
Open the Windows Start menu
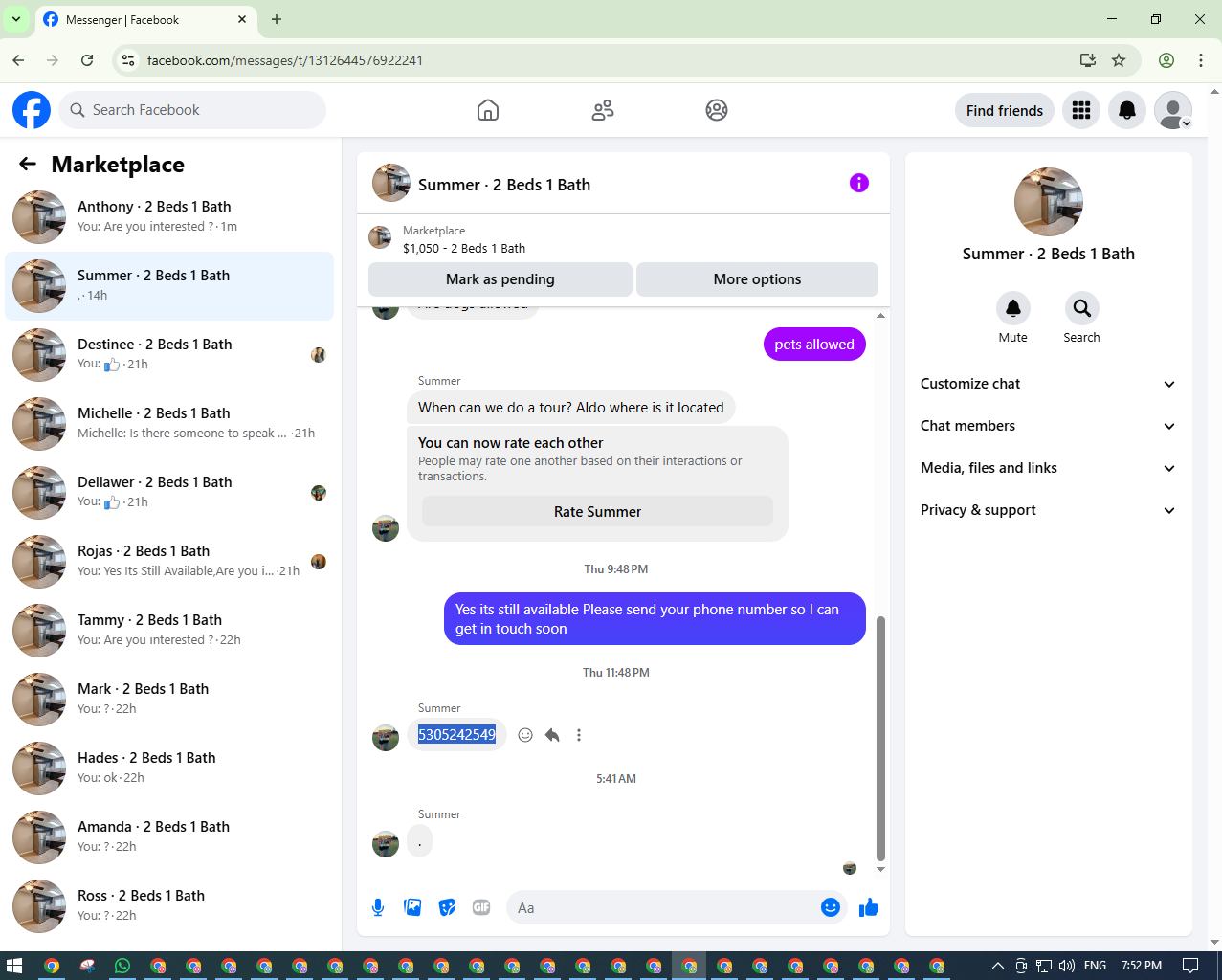pos(13,966)
